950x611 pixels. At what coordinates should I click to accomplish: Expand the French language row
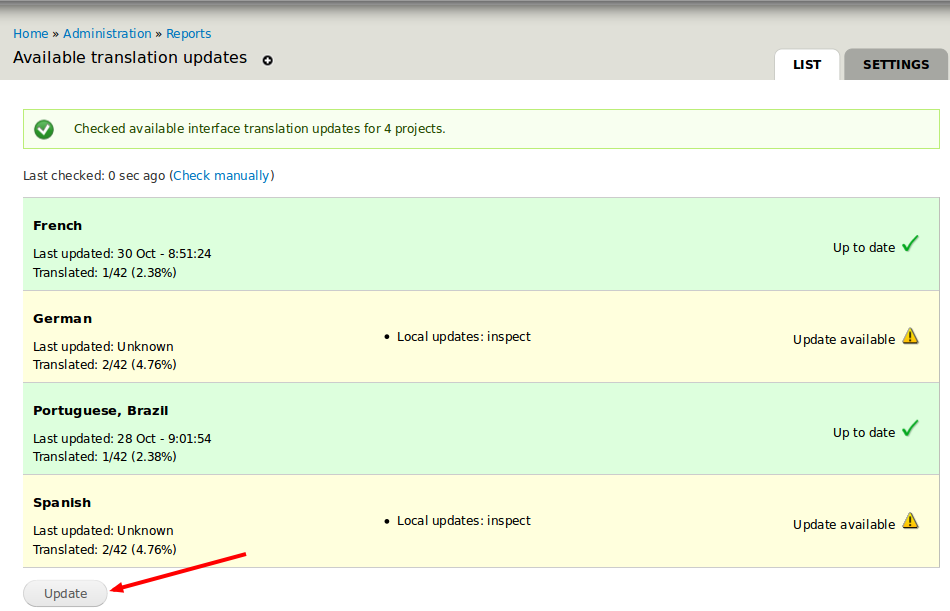tap(481, 244)
